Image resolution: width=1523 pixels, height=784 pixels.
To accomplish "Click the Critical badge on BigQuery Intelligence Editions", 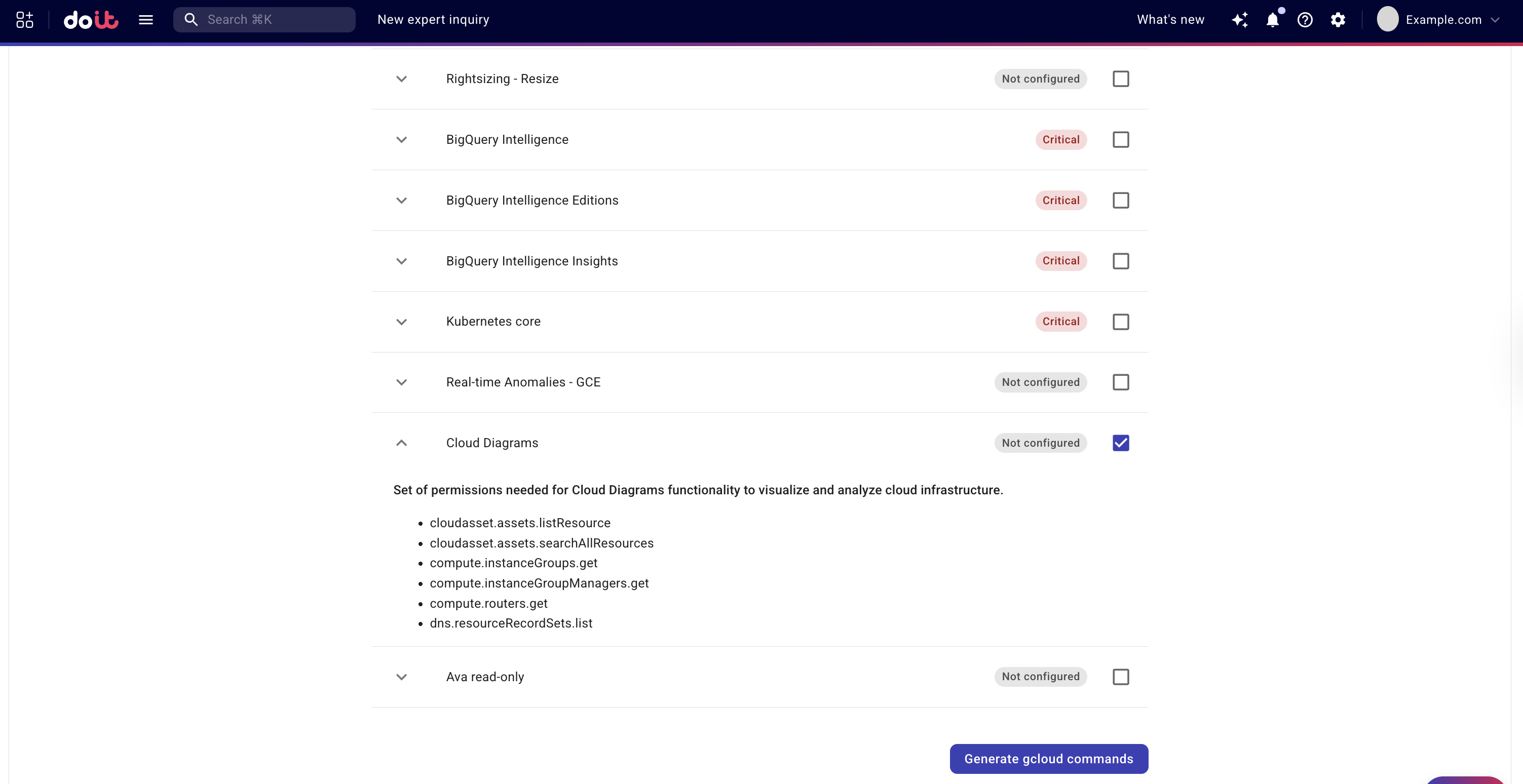I will [x=1060, y=200].
